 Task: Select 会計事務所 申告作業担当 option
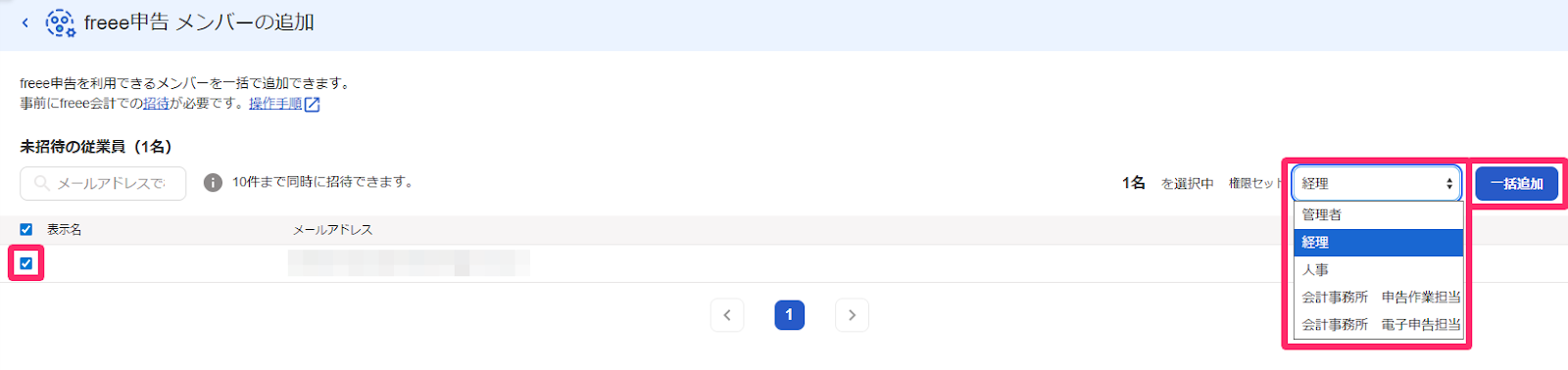tap(1378, 298)
